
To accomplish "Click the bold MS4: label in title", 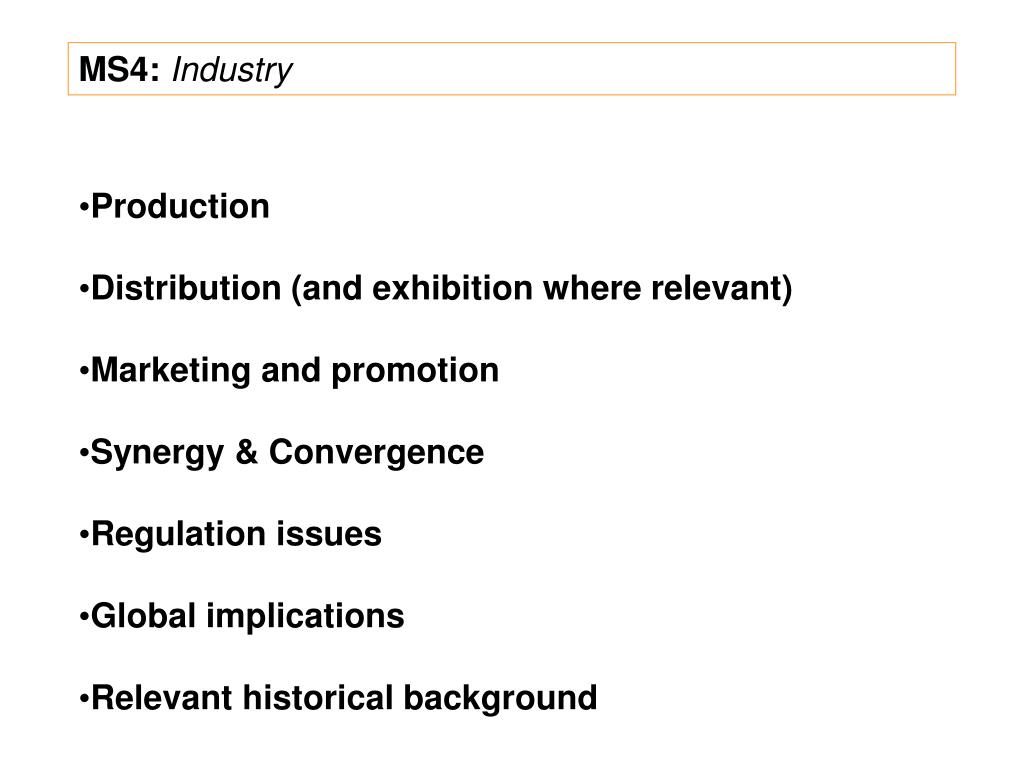I will [120, 69].
